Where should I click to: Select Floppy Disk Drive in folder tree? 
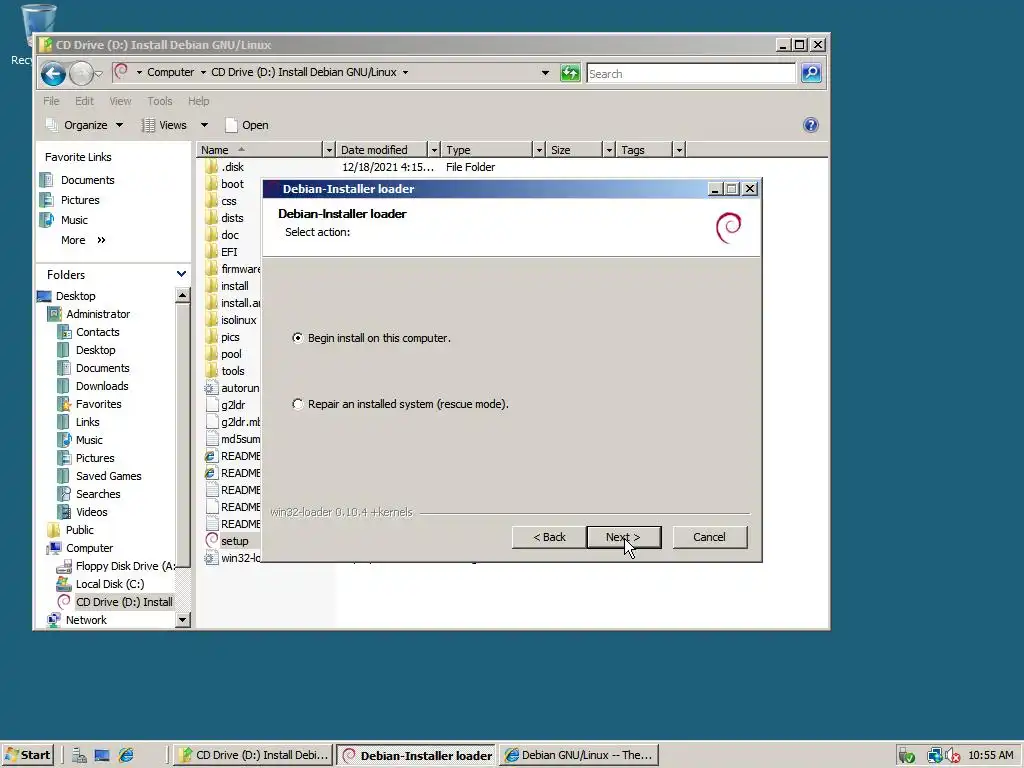[x=116, y=566]
